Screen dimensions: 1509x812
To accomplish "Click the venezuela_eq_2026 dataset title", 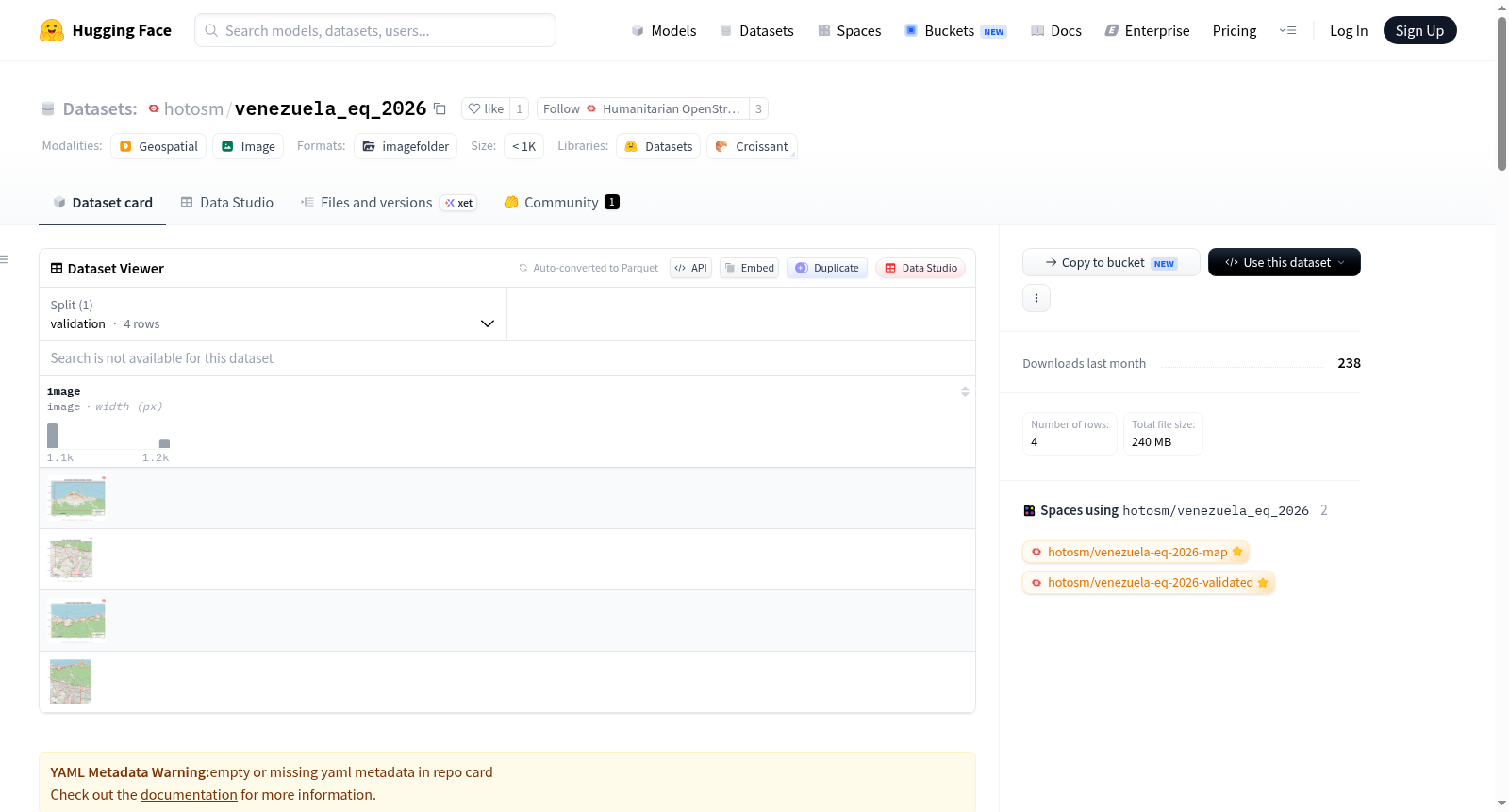I will pos(330,108).
